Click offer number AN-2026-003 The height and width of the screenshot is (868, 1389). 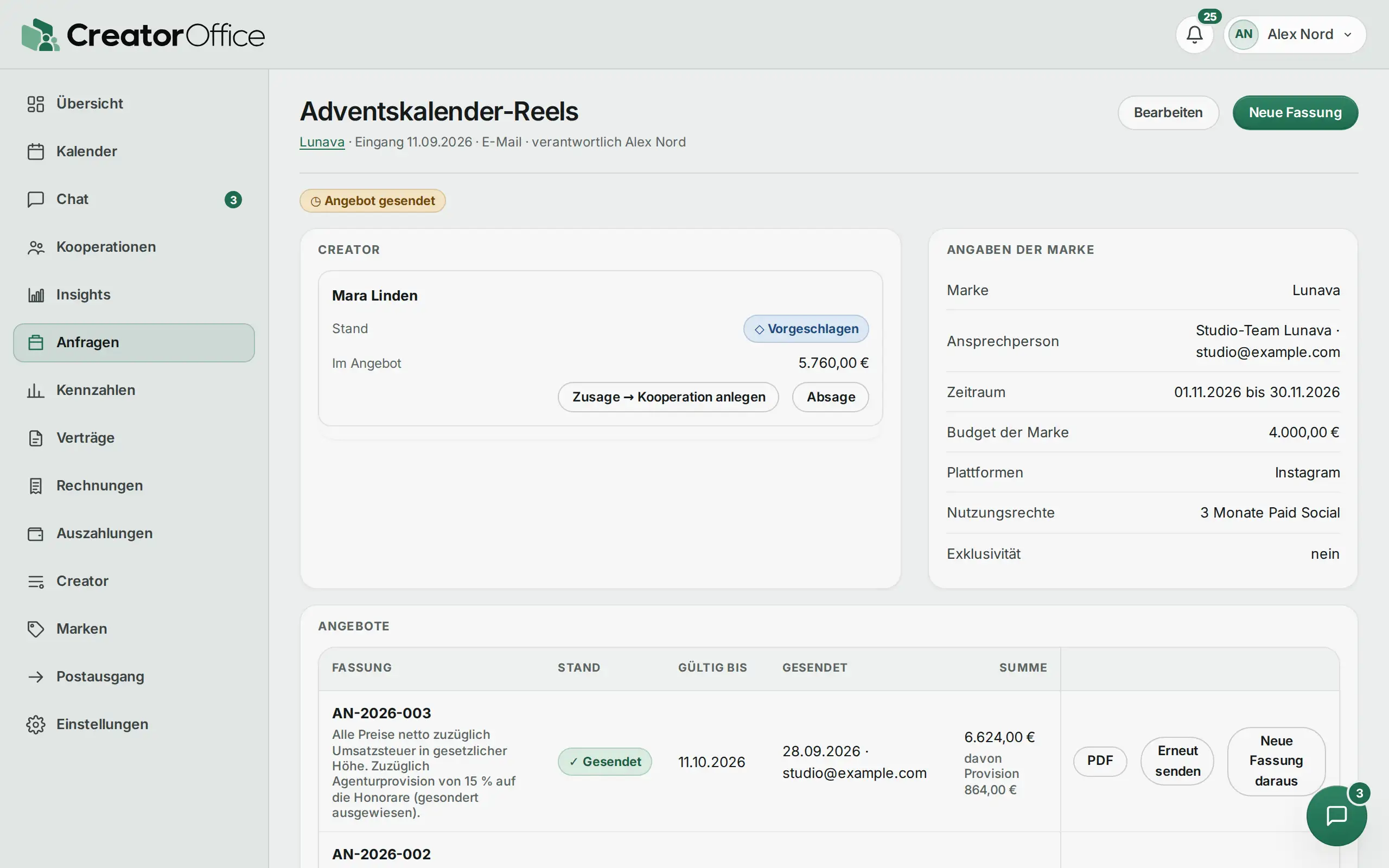tap(381, 713)
